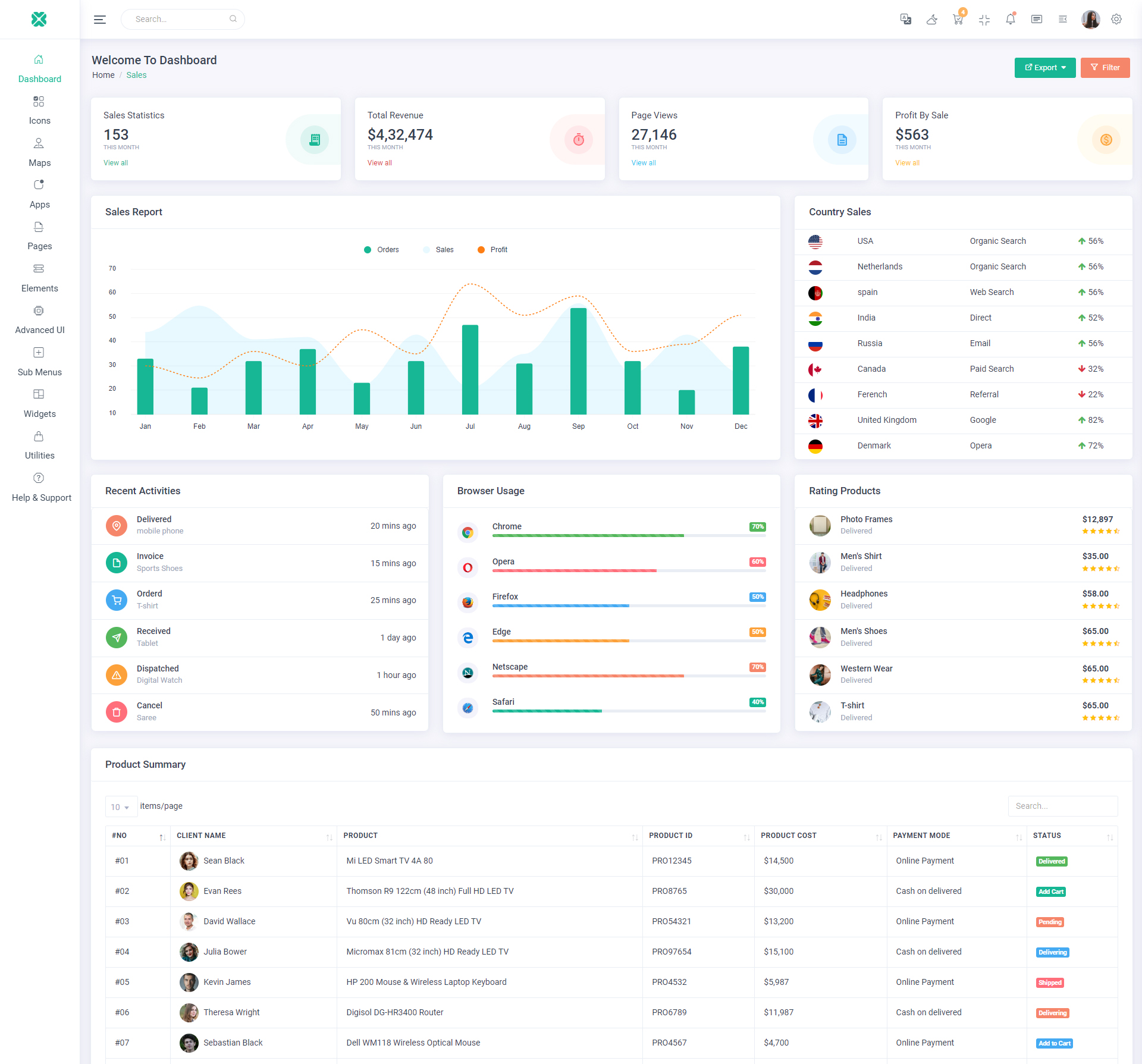This screenshot has width=1142, height=1064.
Task: Open notifications bell
Action: [1011, 19]
